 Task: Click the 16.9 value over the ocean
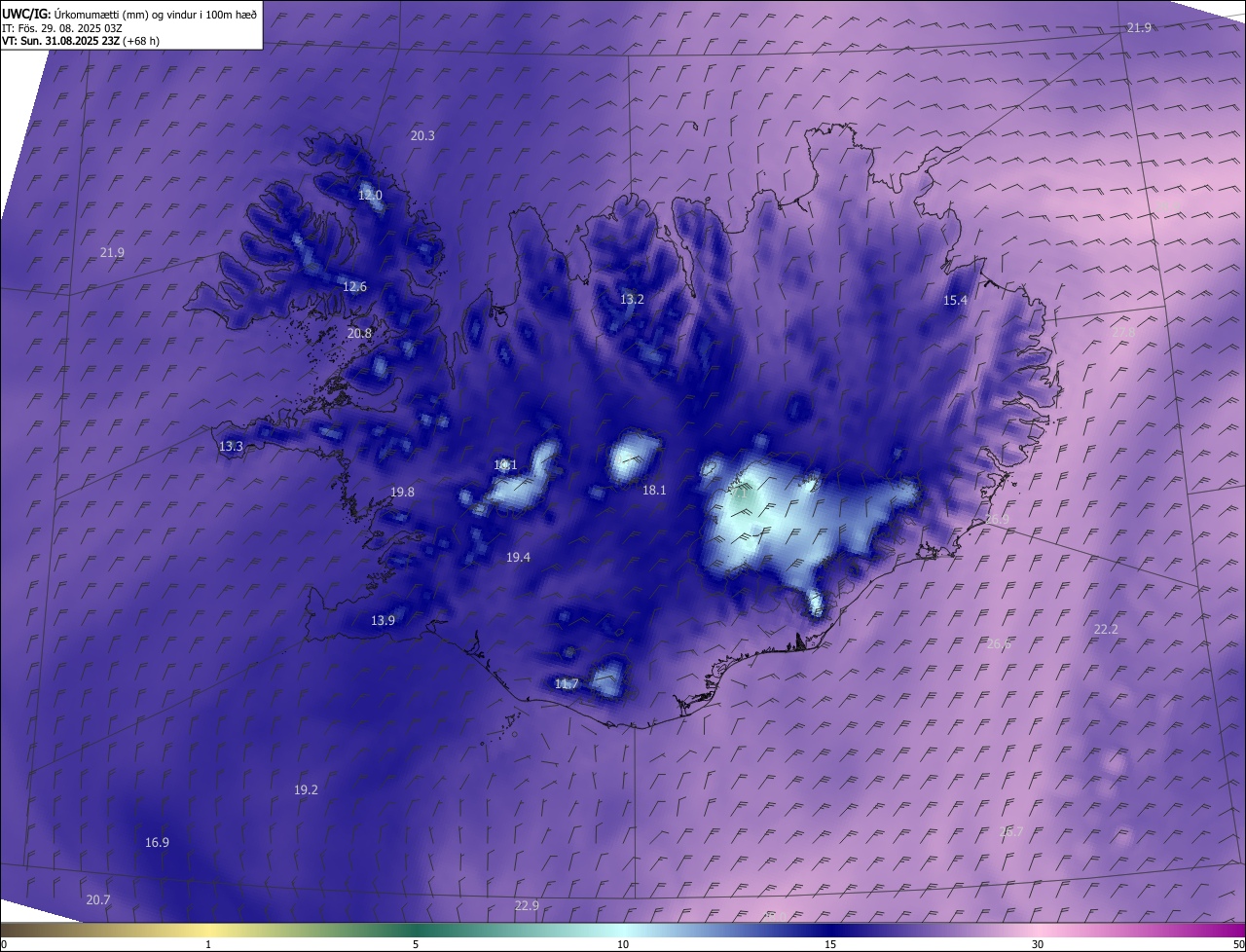(x=157, y=843)
